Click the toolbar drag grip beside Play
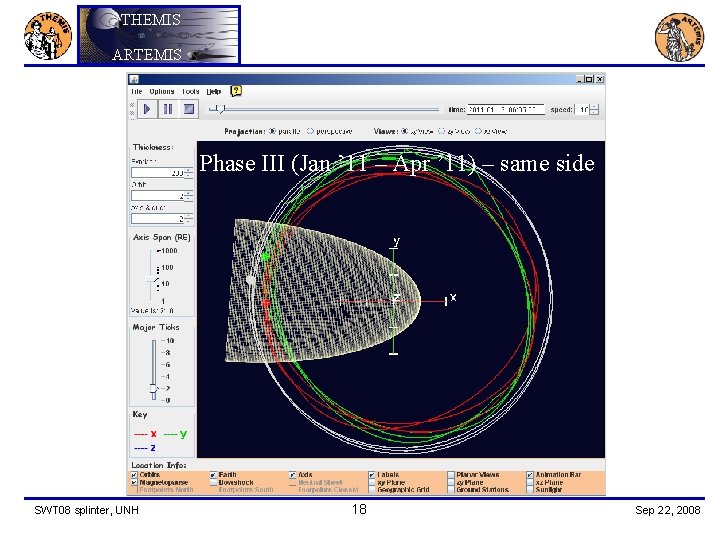 point(133,110)
